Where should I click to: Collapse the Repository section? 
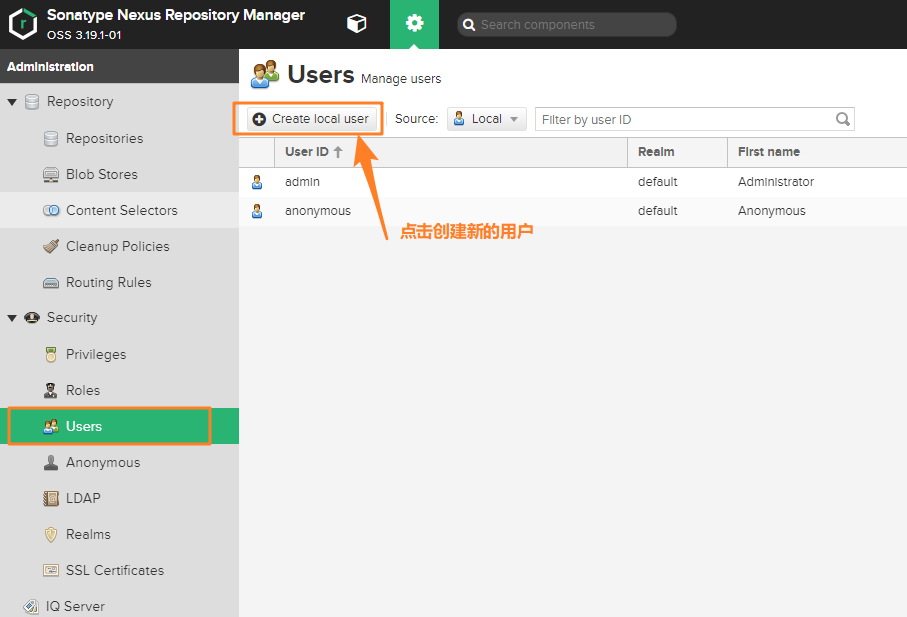(13, 101)
